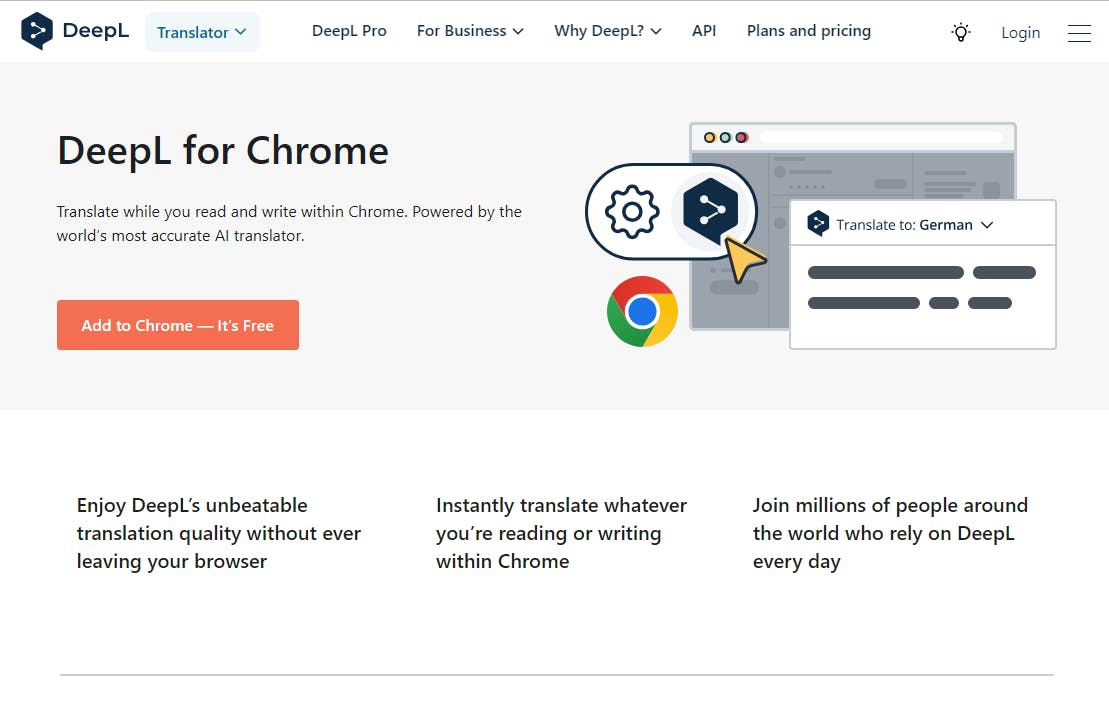Open the API menu item
The width and height of the screenshot is (1109, 710).
coord(704,31)
